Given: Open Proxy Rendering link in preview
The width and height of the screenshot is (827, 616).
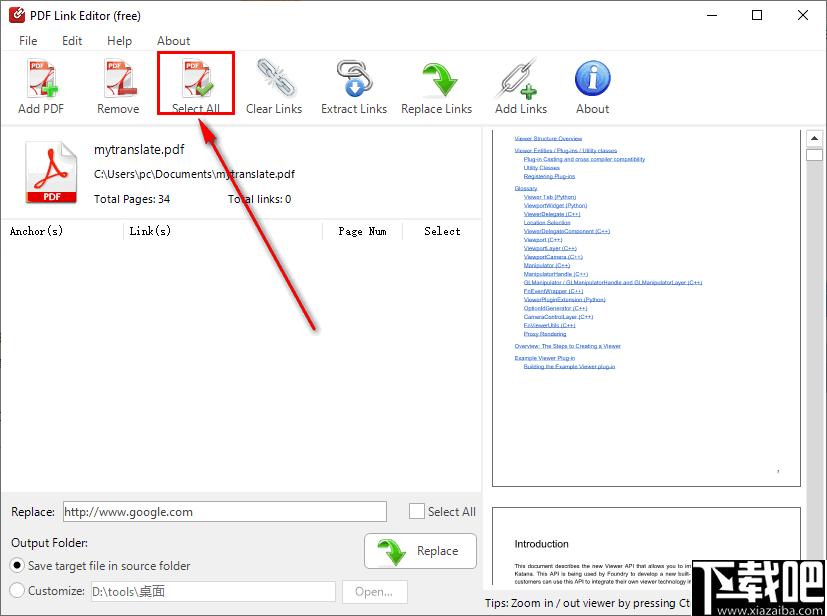Looking at the screenshot, I should pos(545,334).
